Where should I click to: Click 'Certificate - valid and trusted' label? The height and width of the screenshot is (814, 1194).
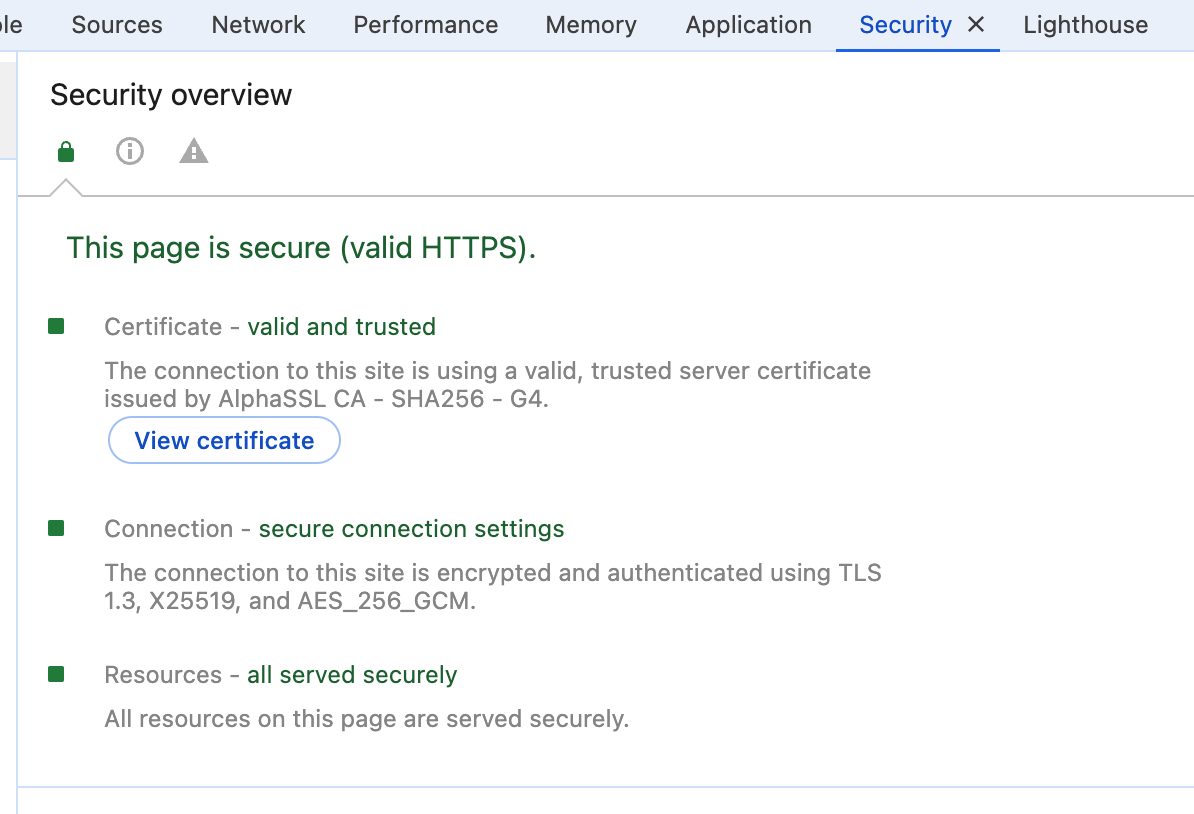click(x=270, y=327)
